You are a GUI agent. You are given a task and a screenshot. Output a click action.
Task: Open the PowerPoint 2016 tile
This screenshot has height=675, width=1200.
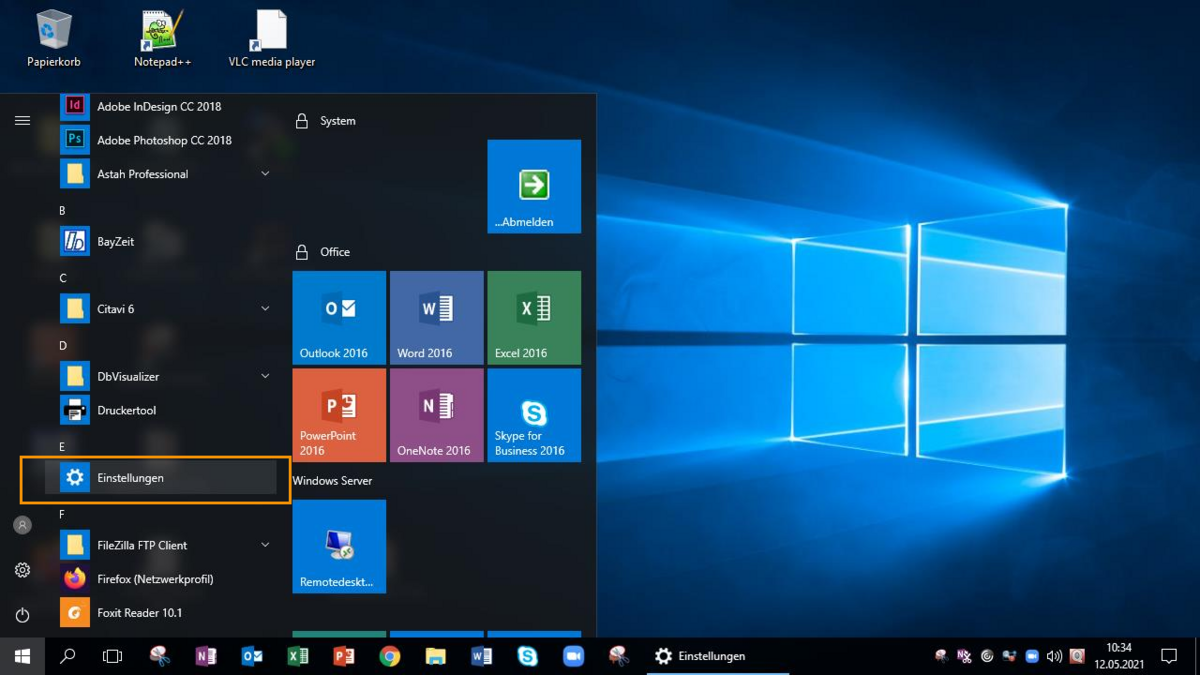tap(339, 415)
